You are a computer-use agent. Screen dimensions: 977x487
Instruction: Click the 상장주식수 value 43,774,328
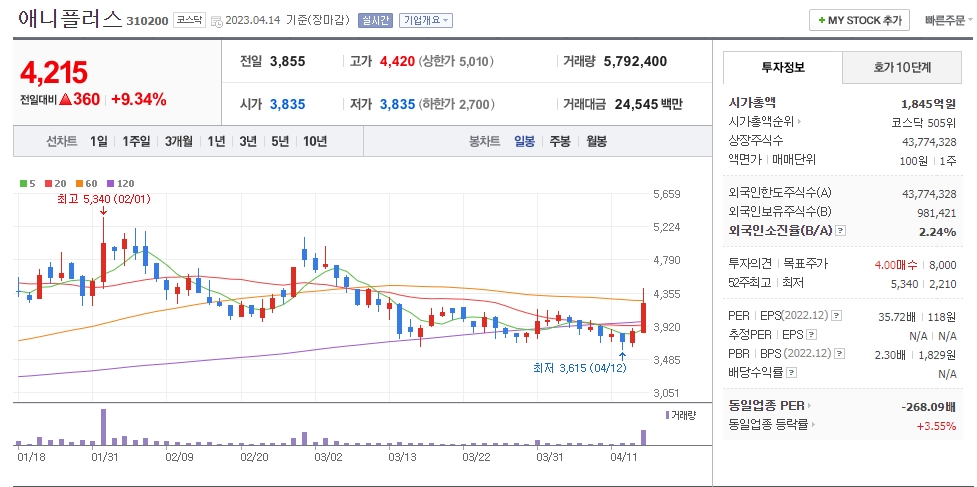pyautogui.click(x=929, y=142)
